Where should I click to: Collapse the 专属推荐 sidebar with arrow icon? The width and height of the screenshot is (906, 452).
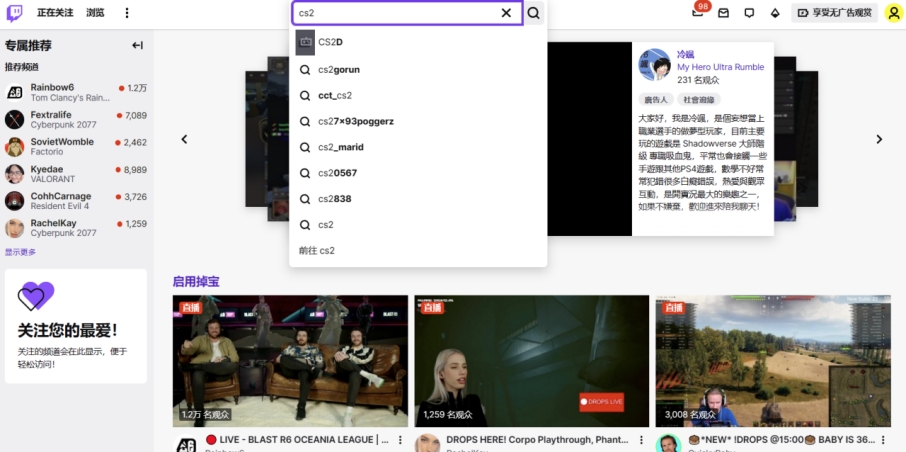[x=138, y=45]
